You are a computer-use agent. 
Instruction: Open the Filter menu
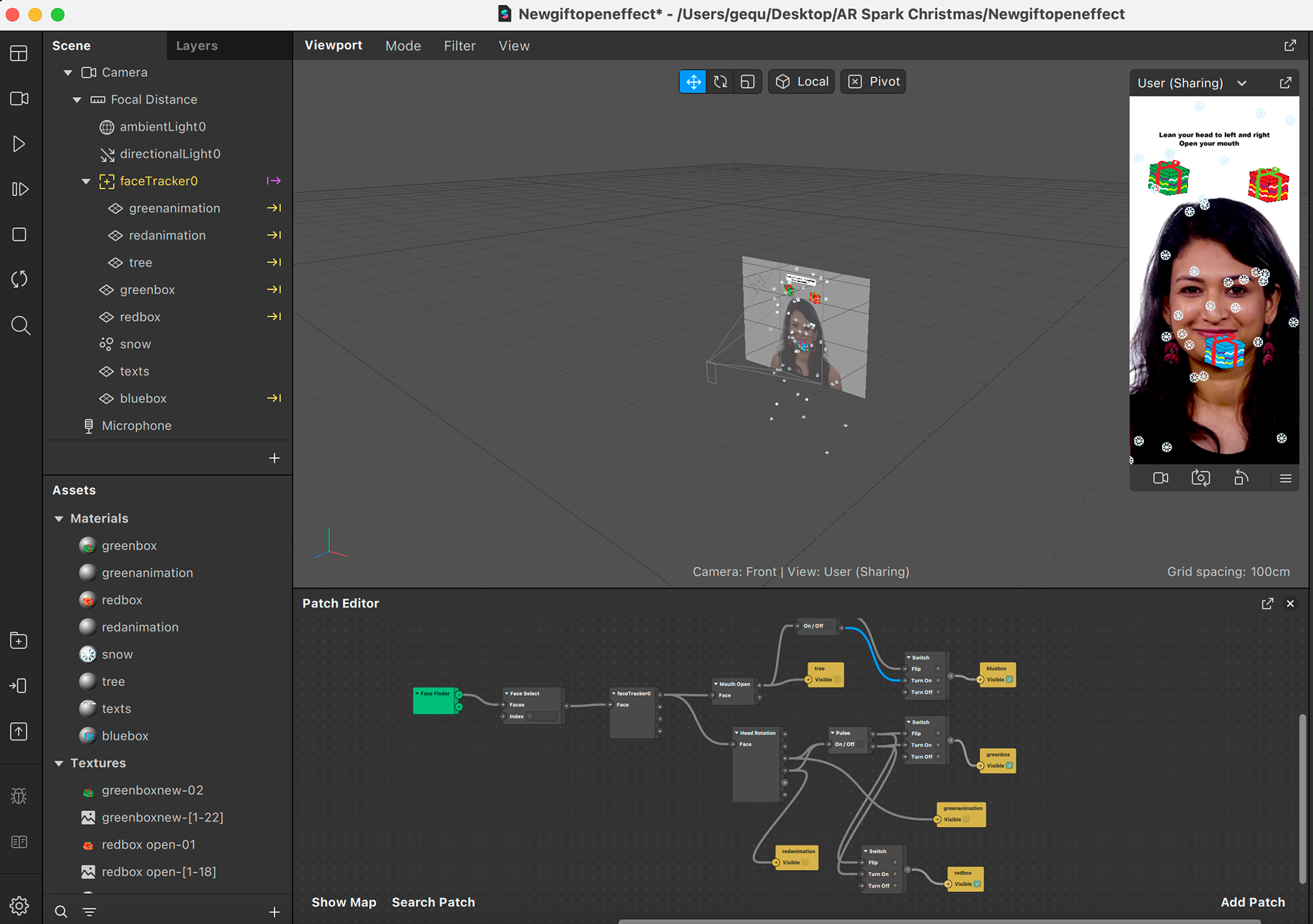460,46
